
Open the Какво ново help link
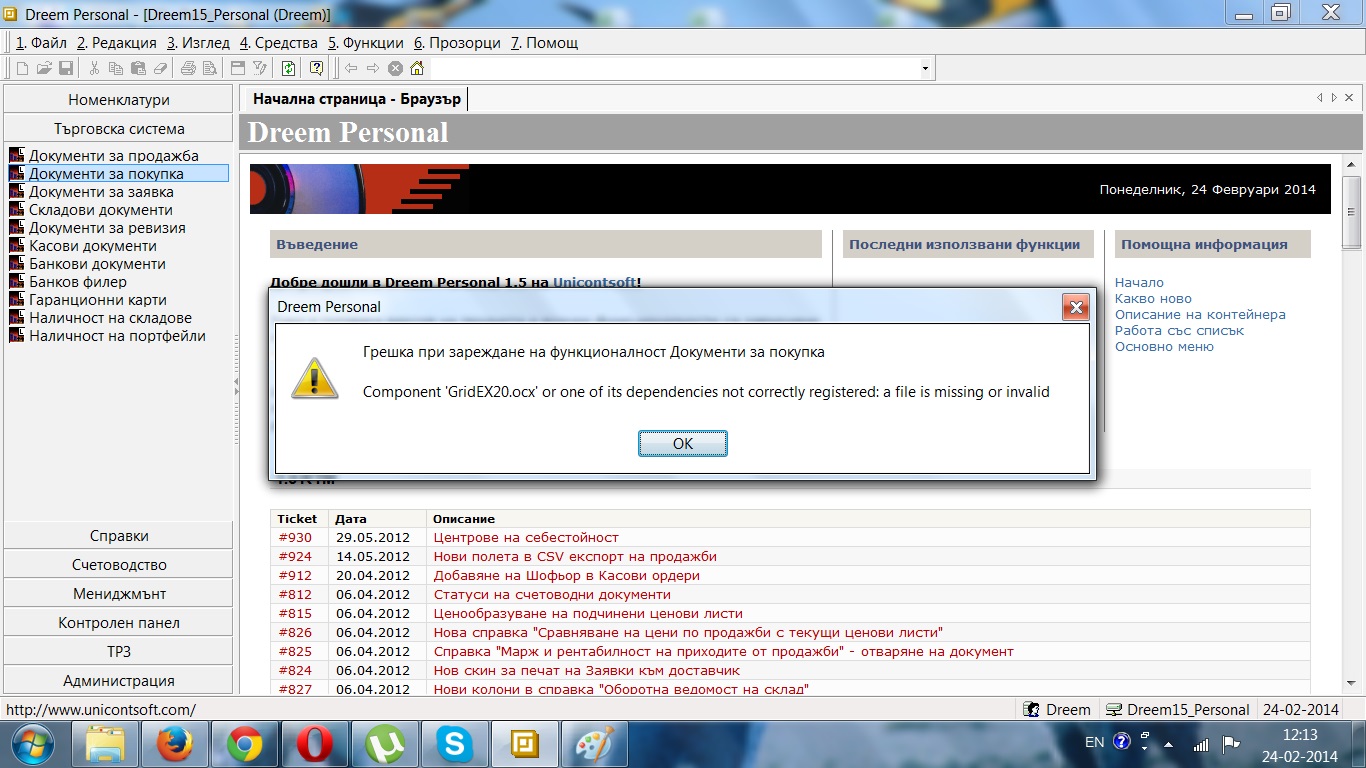(1153, 299)
